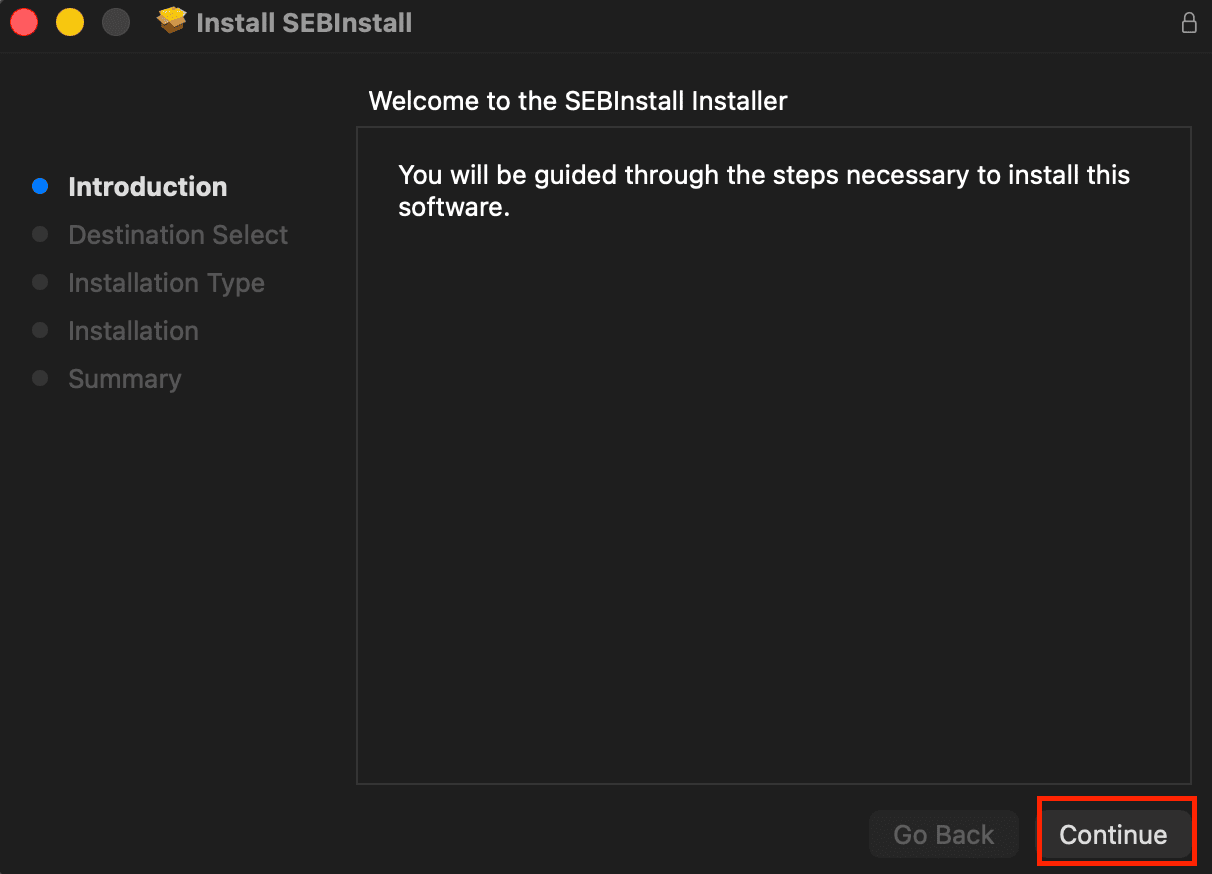Click the Go Back button

click(943, 835)
